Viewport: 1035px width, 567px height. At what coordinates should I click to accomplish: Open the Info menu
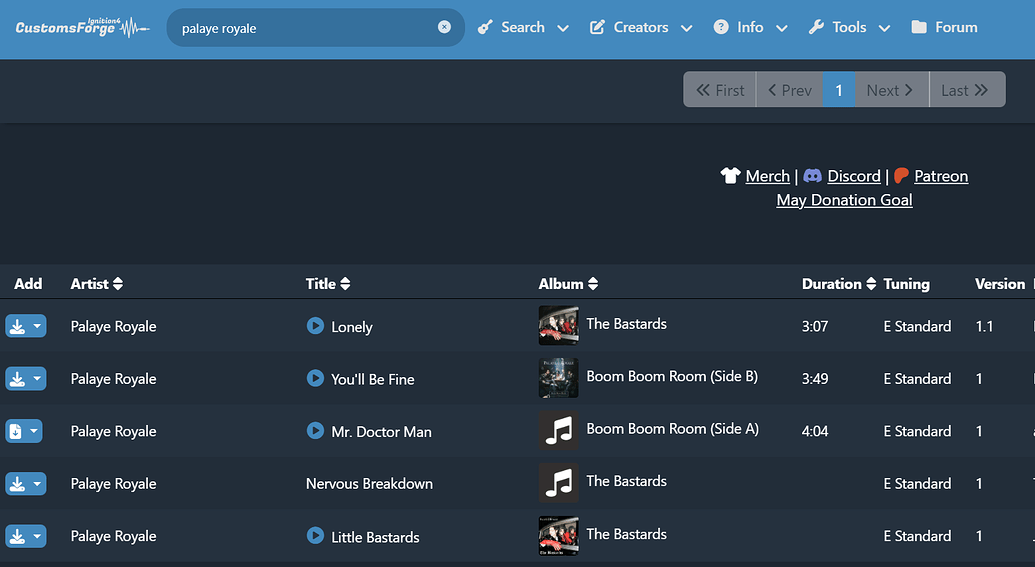tap(750, 28)
